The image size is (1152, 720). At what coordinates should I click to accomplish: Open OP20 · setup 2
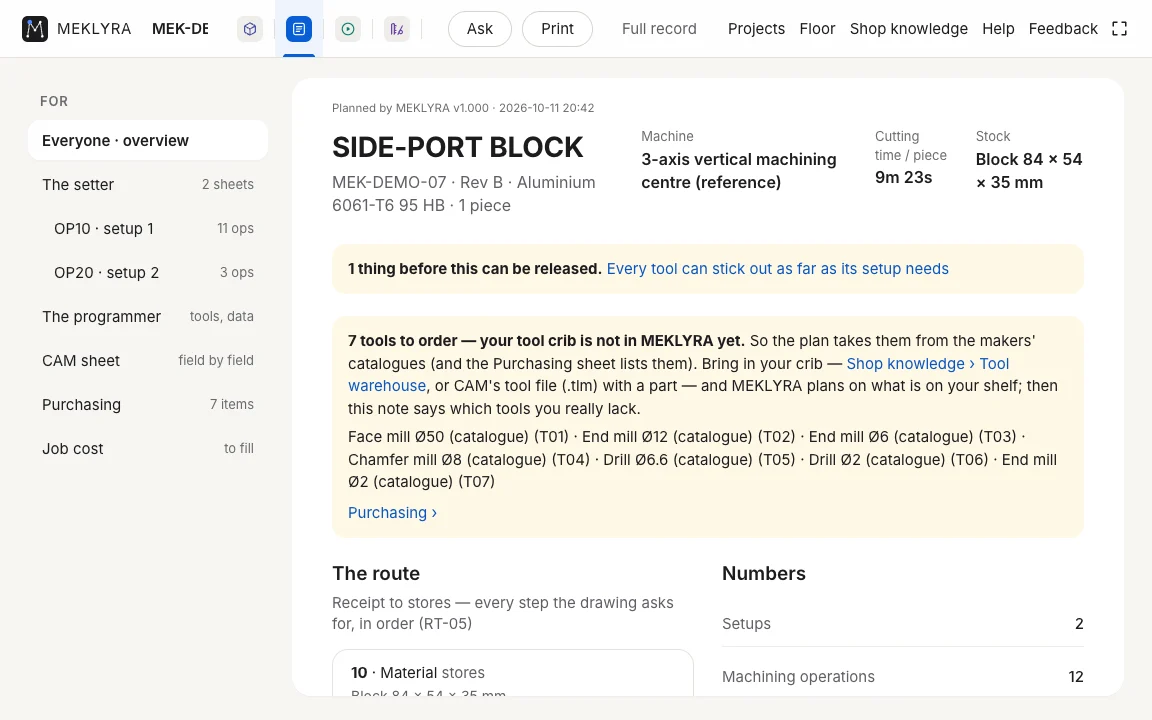point(148,273)
